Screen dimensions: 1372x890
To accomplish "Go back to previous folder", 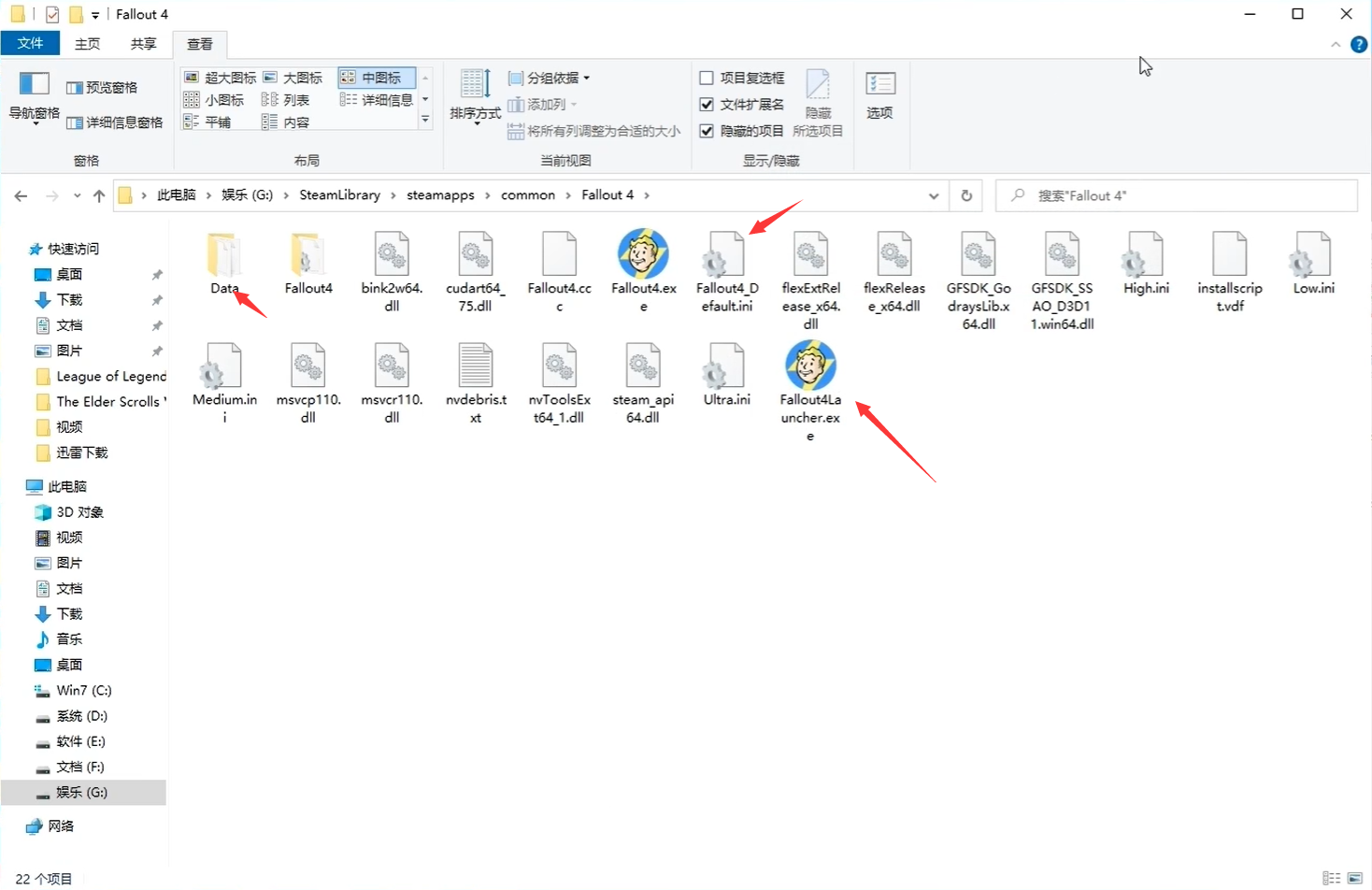I will coord(21,195).
